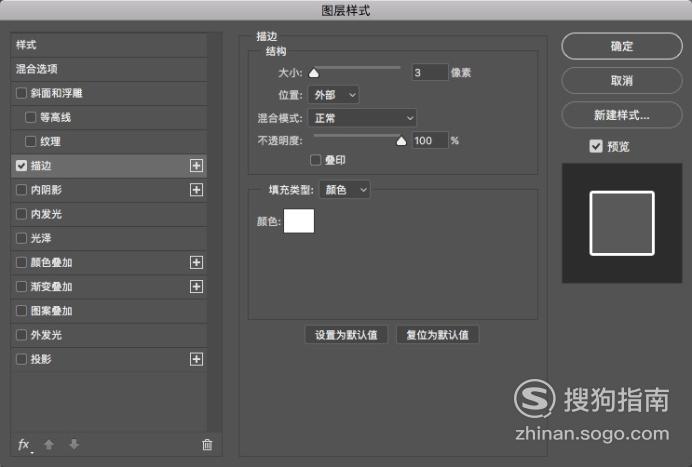Screen dimensions: 692x467
Task: Click the plus icon beside 内阴影
Action: [196, 190]
